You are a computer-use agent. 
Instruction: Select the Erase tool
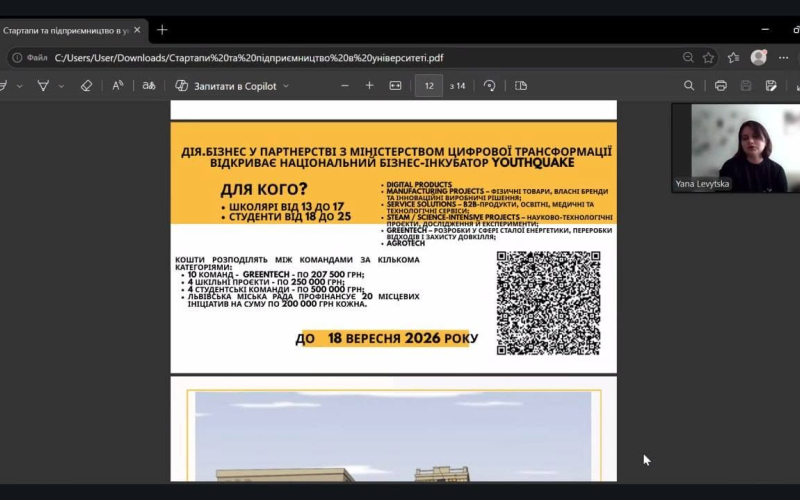tap(86, 86)
